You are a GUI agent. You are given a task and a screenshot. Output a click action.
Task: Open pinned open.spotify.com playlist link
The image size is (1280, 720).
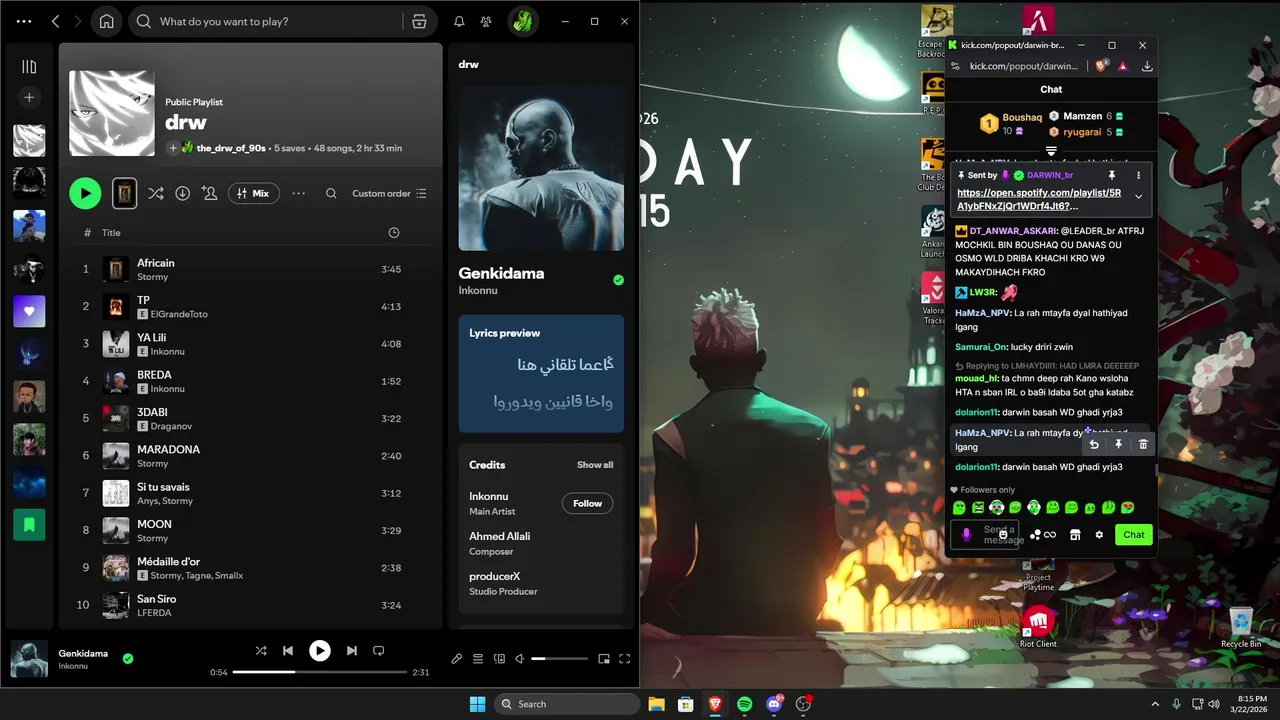click(1039, 199)
